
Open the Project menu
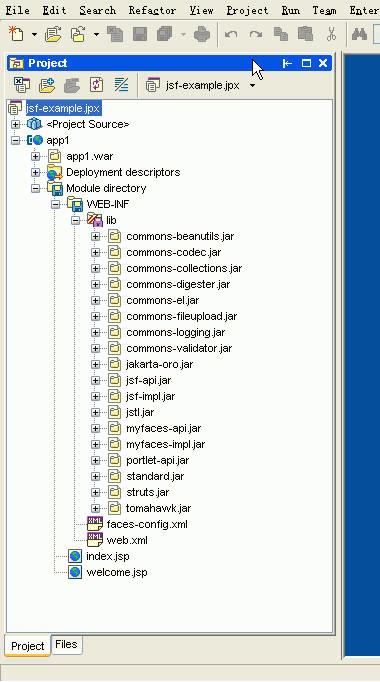coord(247,10)
